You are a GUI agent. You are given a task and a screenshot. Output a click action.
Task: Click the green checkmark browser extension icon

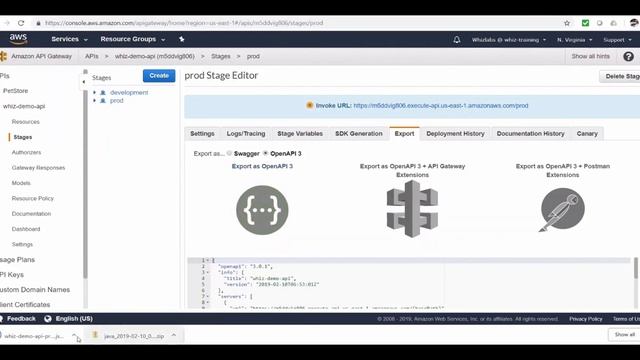pyautogui.click(x=585, y=23)
